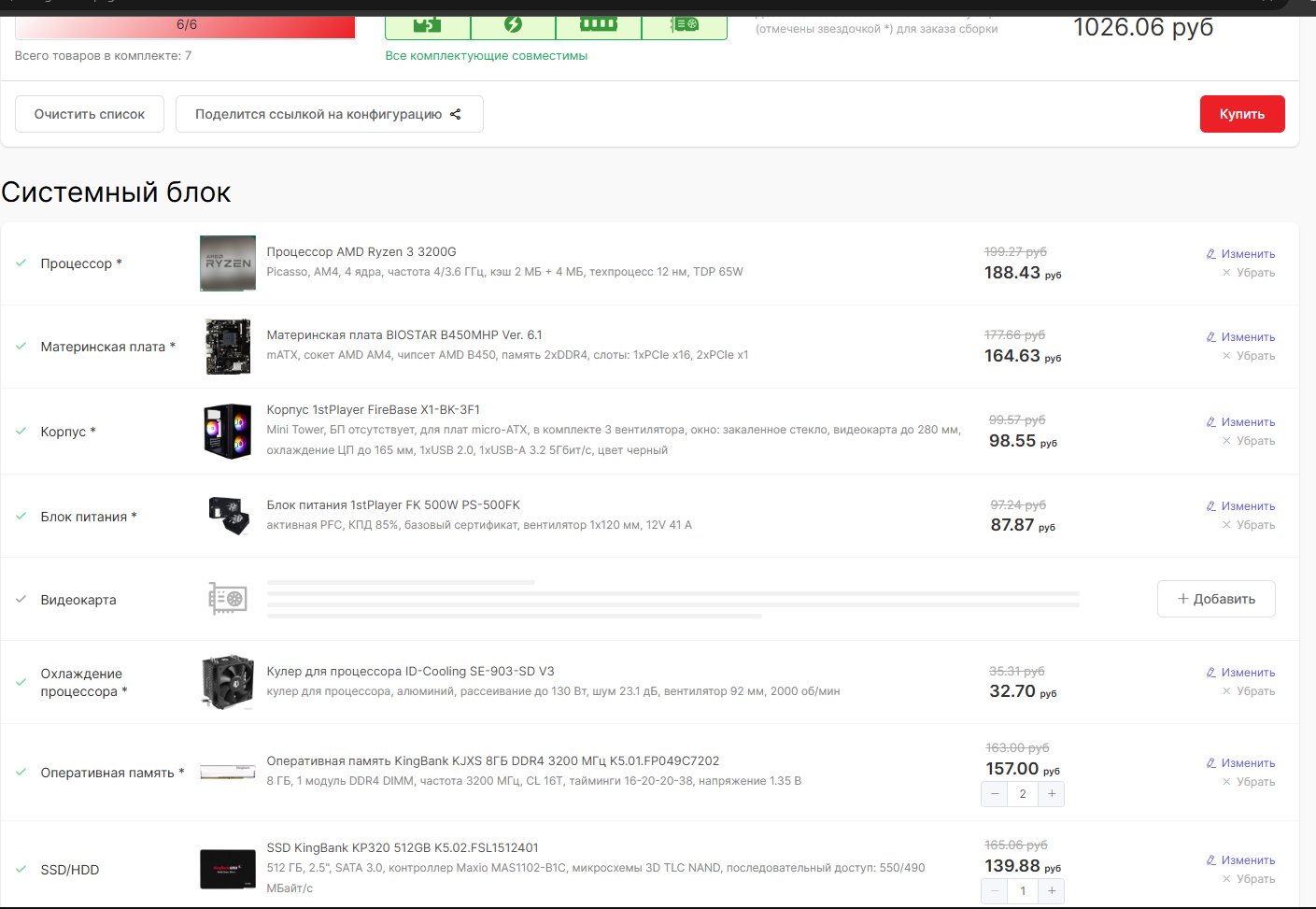This screenshot has width=1316, height=909.
Task: Share the configuration link
Action: (330, 114)
